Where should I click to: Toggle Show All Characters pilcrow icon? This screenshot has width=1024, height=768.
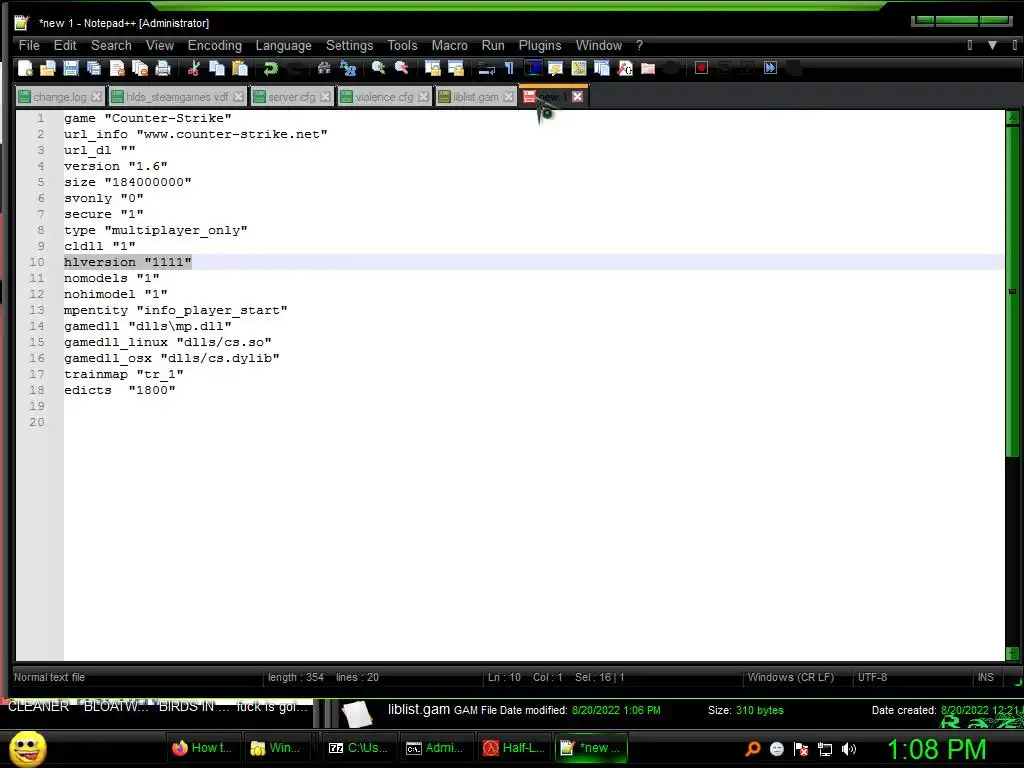pyautogui.click(x=509, y=68)
